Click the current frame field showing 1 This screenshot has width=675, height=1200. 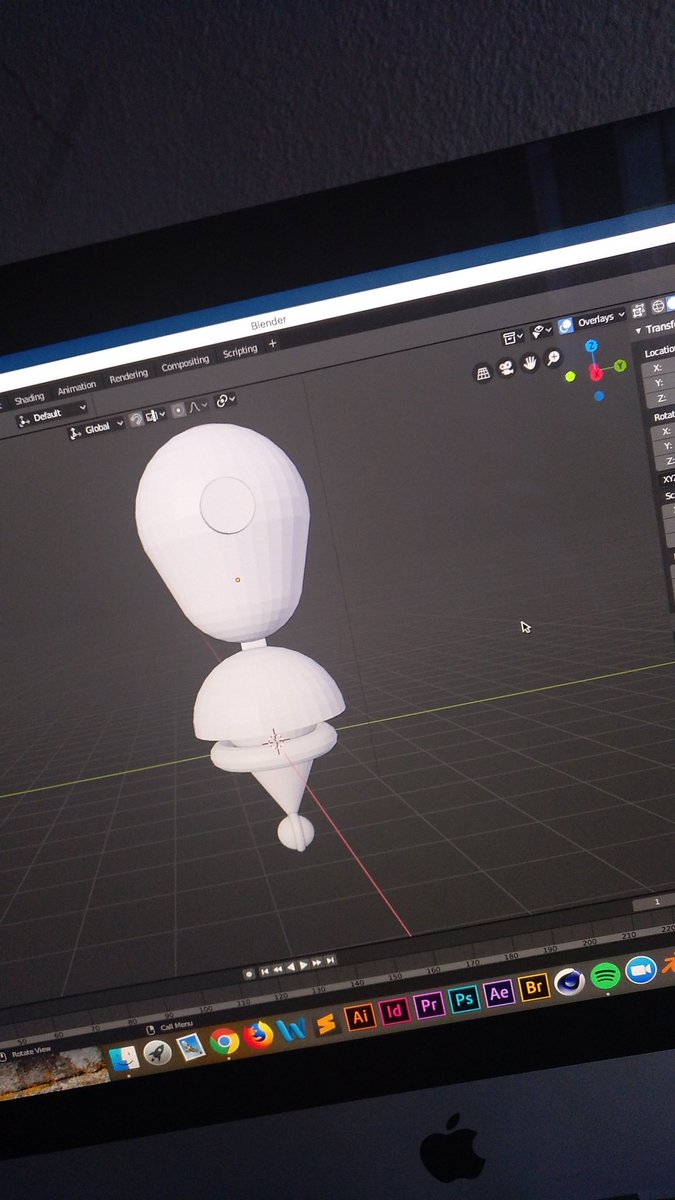point(655,901)
